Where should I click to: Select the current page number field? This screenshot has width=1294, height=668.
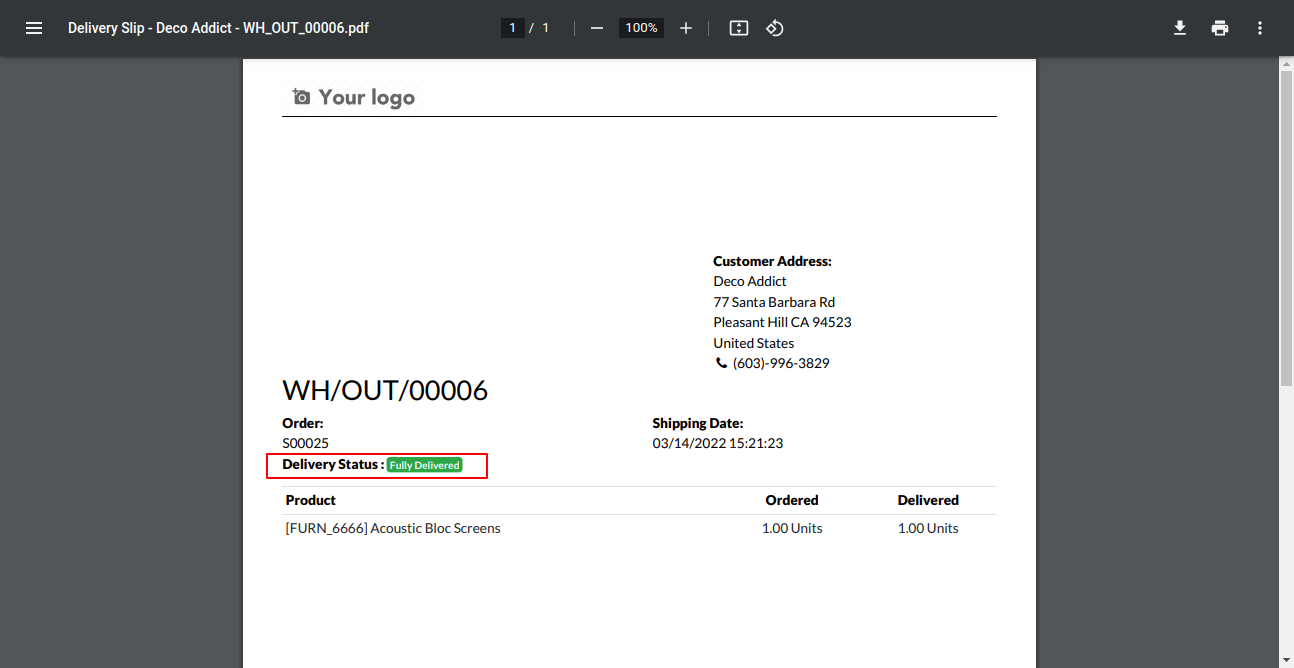(513, 28)
